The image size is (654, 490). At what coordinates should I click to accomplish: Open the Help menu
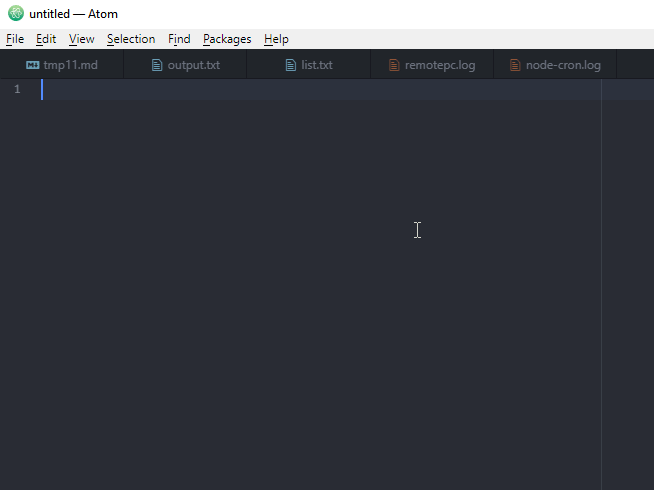276,39
